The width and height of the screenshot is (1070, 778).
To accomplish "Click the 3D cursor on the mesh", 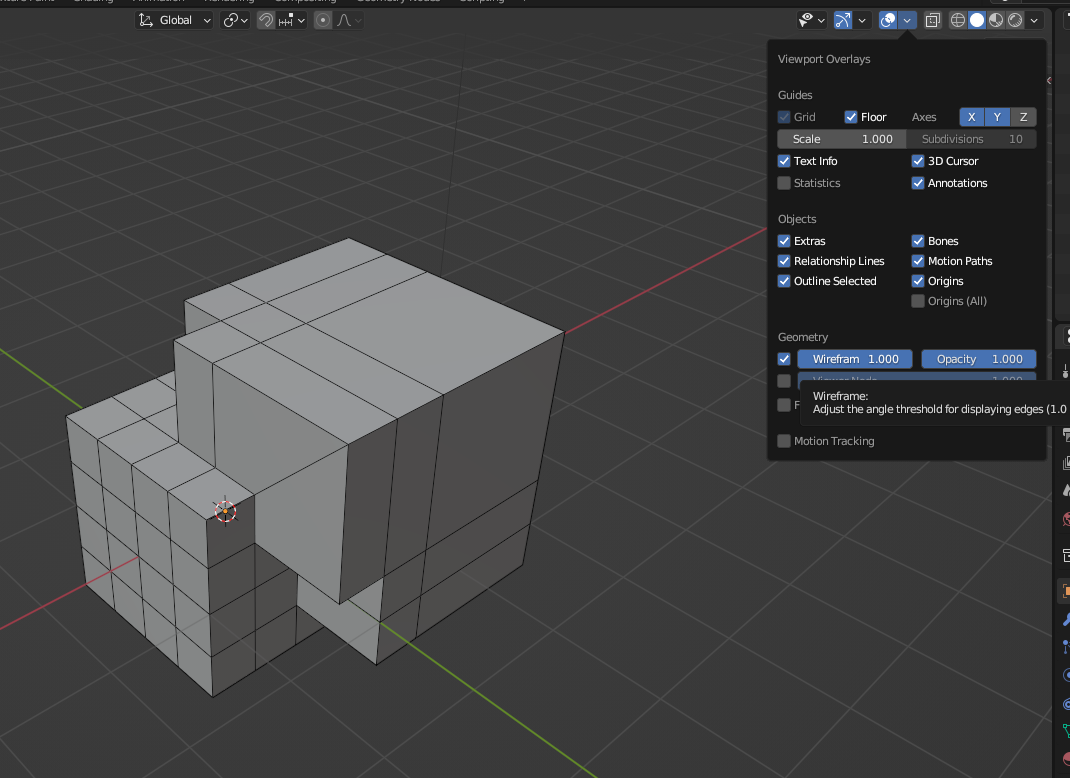I will [x=225, y=511].
